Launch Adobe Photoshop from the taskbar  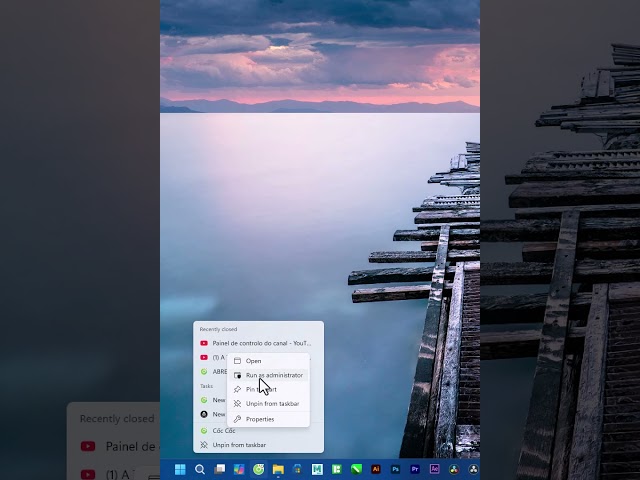[x=395, y=469]
